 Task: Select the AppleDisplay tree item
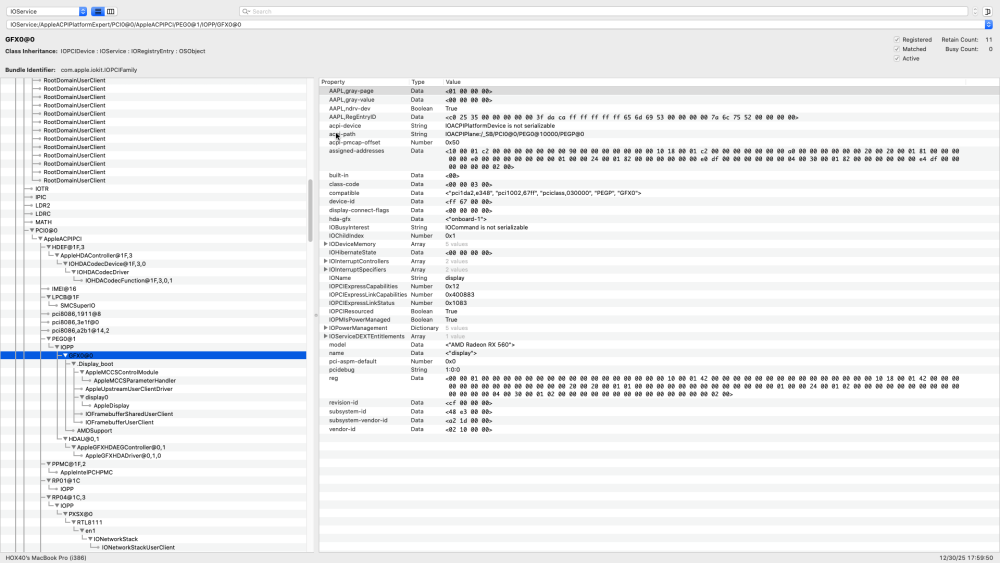click(111, 406)
